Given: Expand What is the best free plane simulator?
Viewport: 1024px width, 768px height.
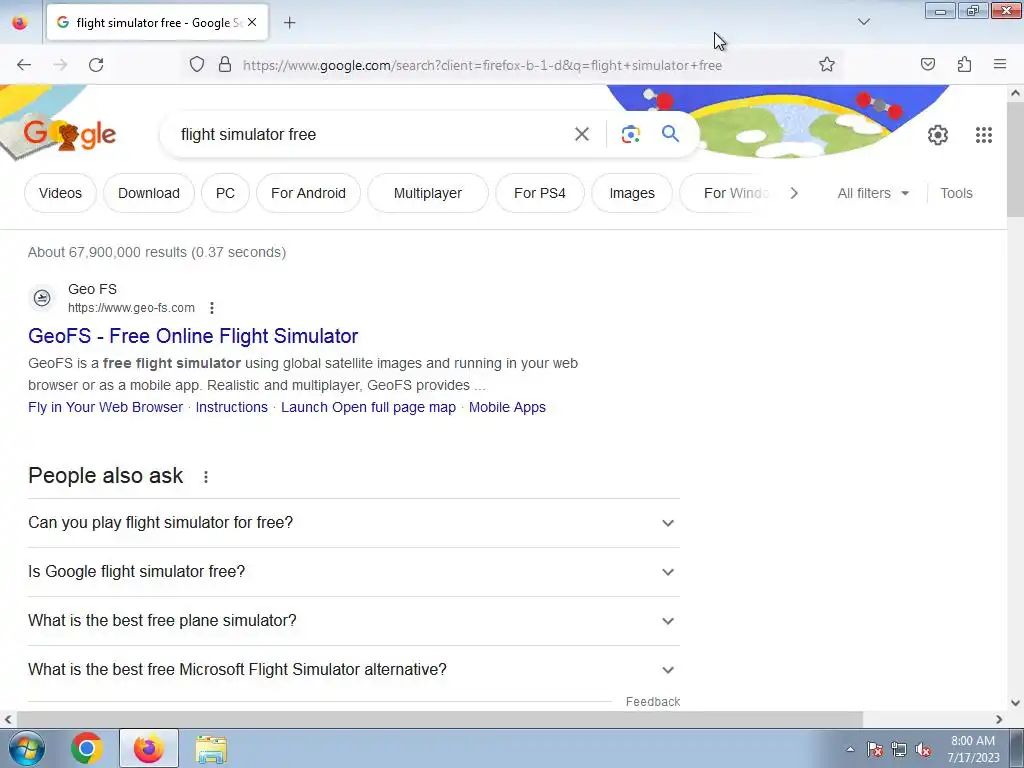Looking at the screenshot, I should [x=353, y=621].
